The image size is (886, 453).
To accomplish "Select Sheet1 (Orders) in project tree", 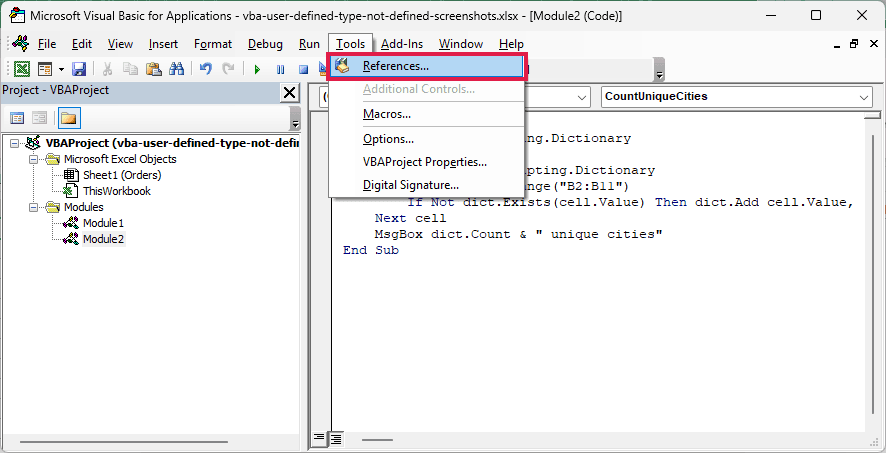I will [122, 175].
